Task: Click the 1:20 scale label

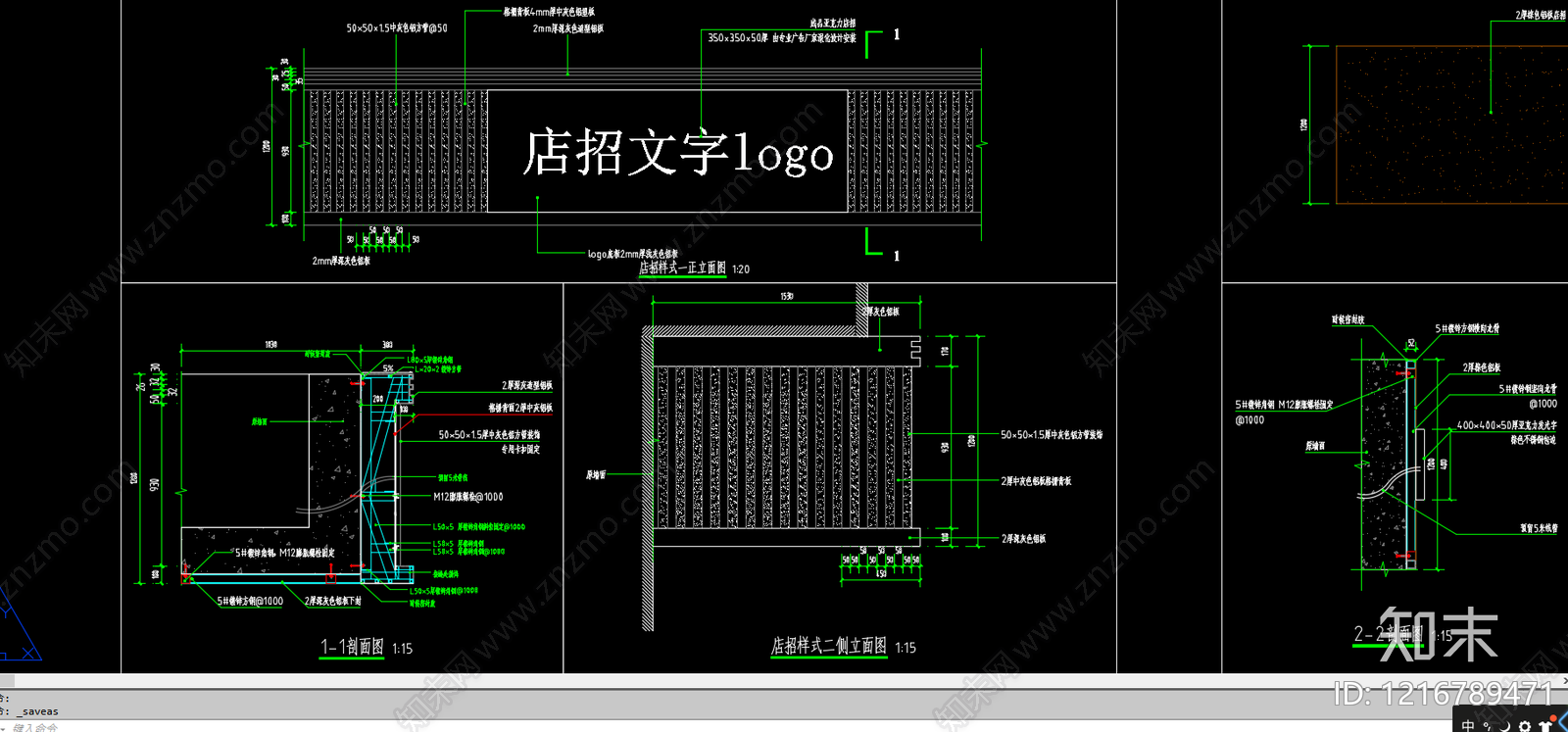Action: click(741, 269)
